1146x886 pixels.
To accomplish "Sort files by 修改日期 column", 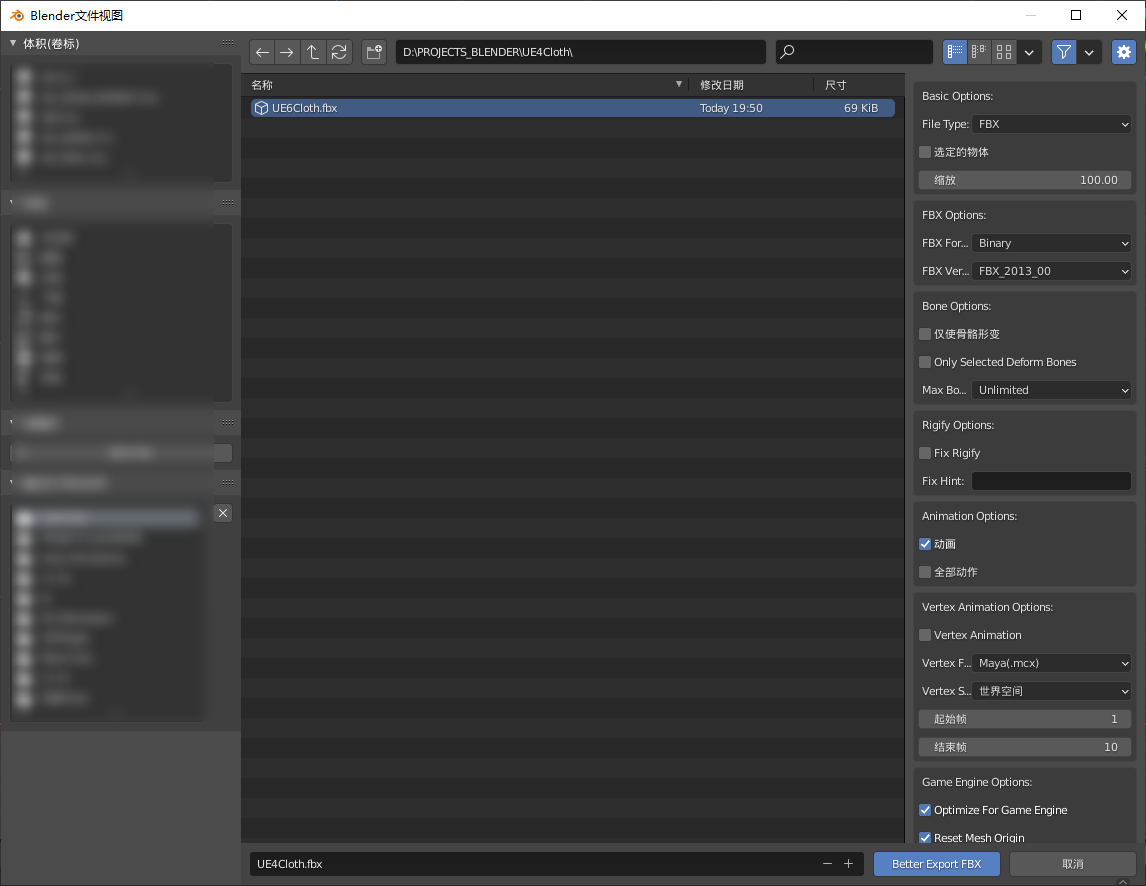I will (x=721, y=85).
